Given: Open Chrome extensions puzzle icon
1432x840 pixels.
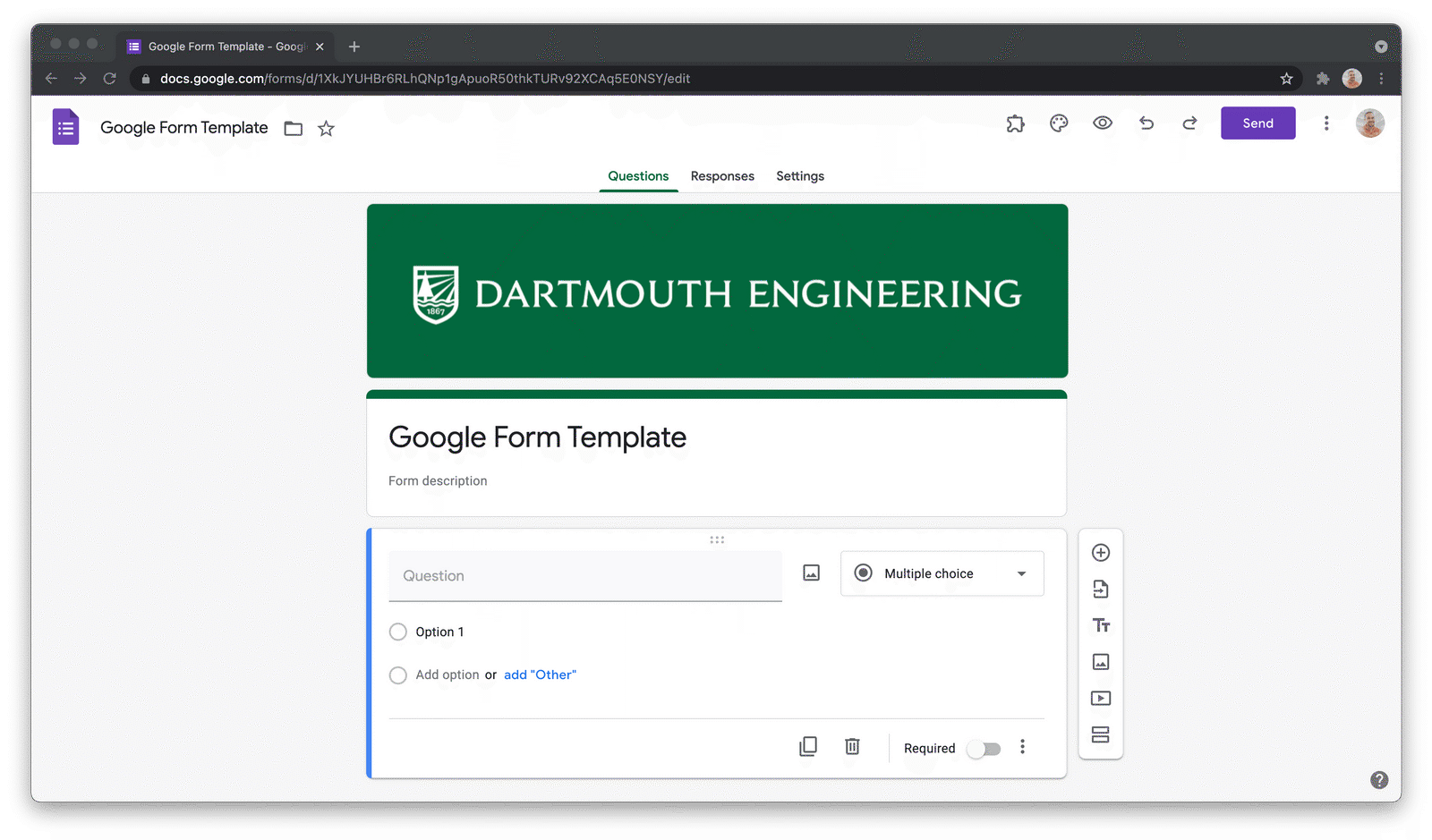Looking at the screenshot, I should click(1323, 79).
